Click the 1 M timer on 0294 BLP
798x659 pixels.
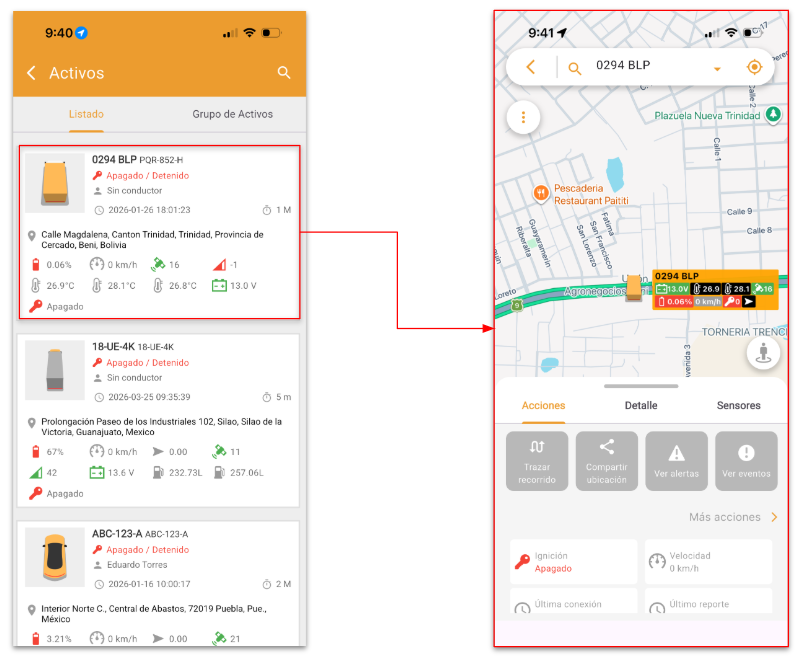(277, 210)
